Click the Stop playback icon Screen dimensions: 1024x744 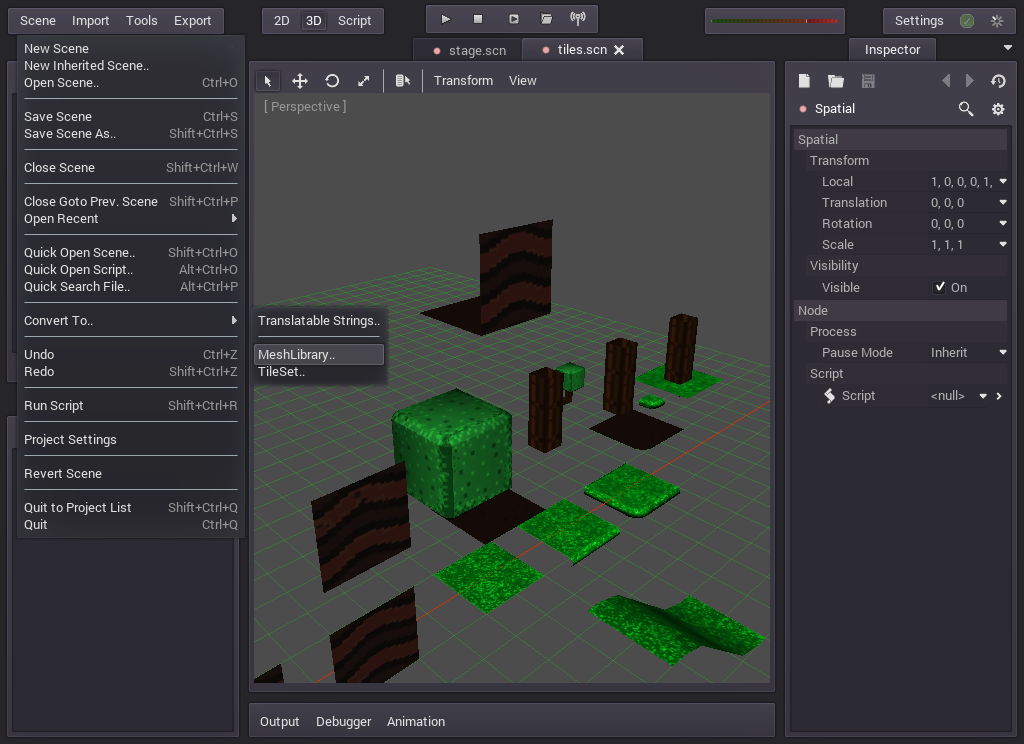click(478, 19)
